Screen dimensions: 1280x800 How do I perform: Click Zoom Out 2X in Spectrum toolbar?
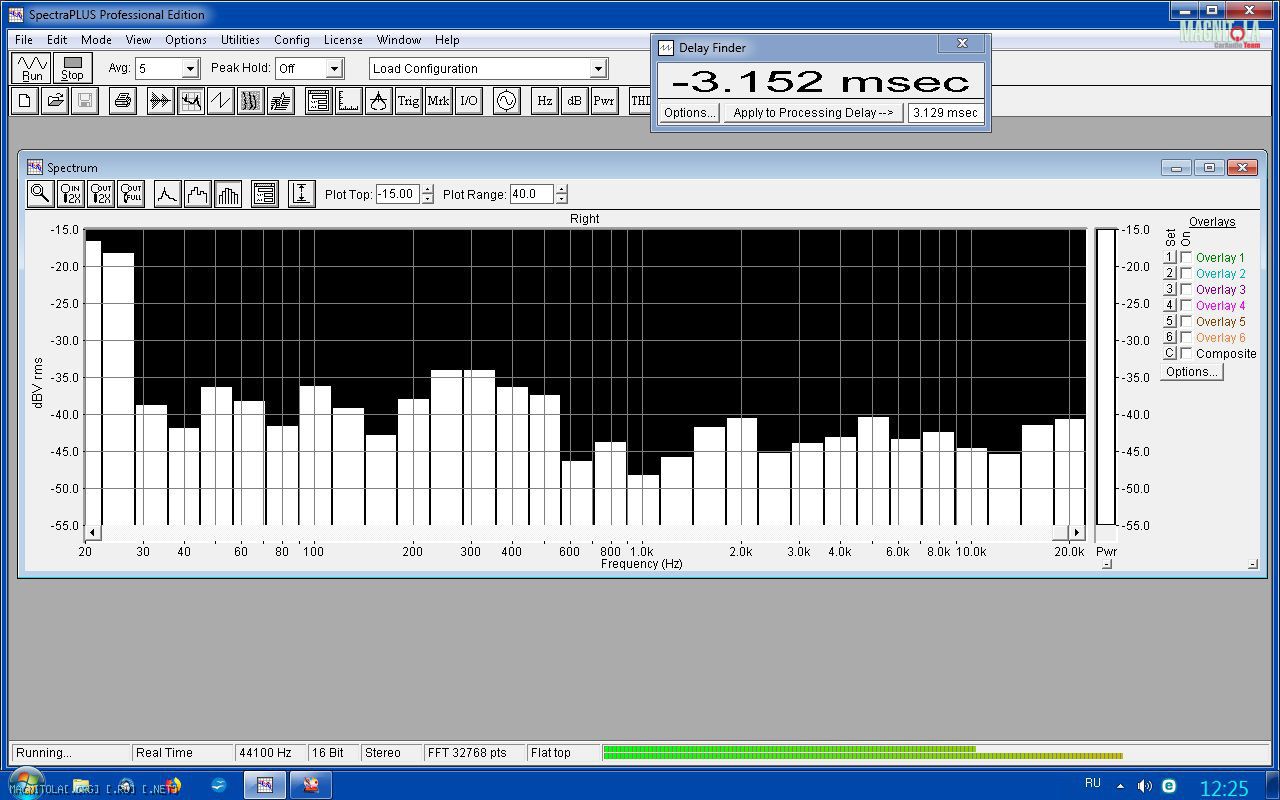point(101,194)
